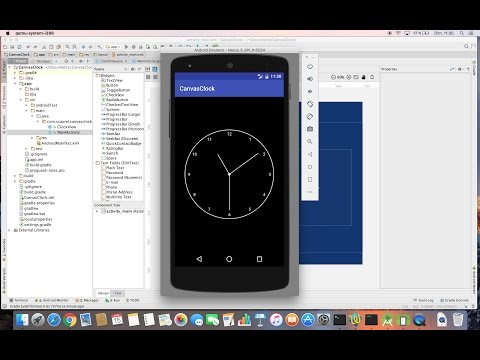Viewport: 480px width, 360px height.
Task: Expand activity_main in Component Tree
Action: point(97,211)
